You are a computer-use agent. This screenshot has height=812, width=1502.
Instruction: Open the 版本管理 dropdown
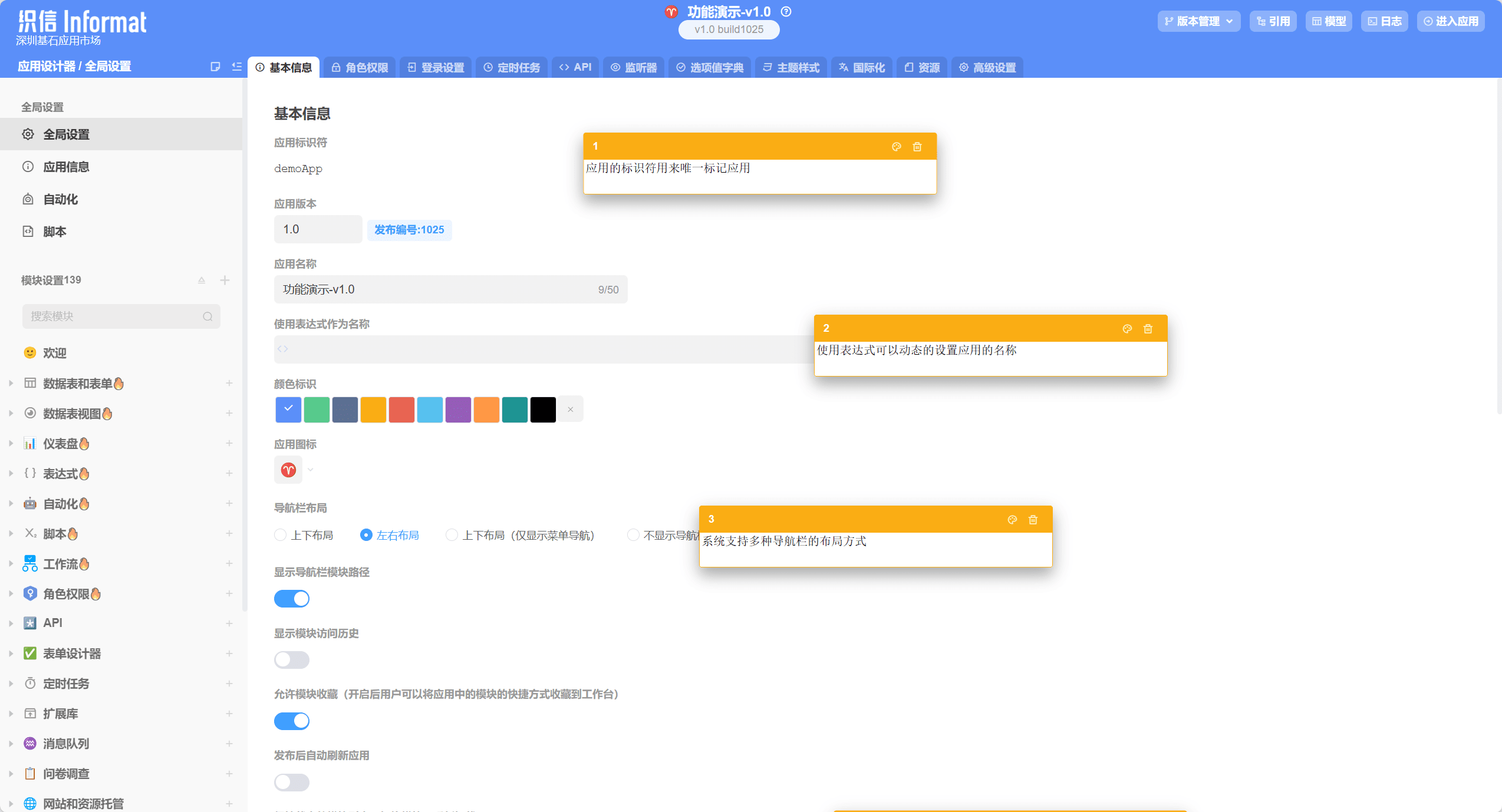(x=1198, y=21)
